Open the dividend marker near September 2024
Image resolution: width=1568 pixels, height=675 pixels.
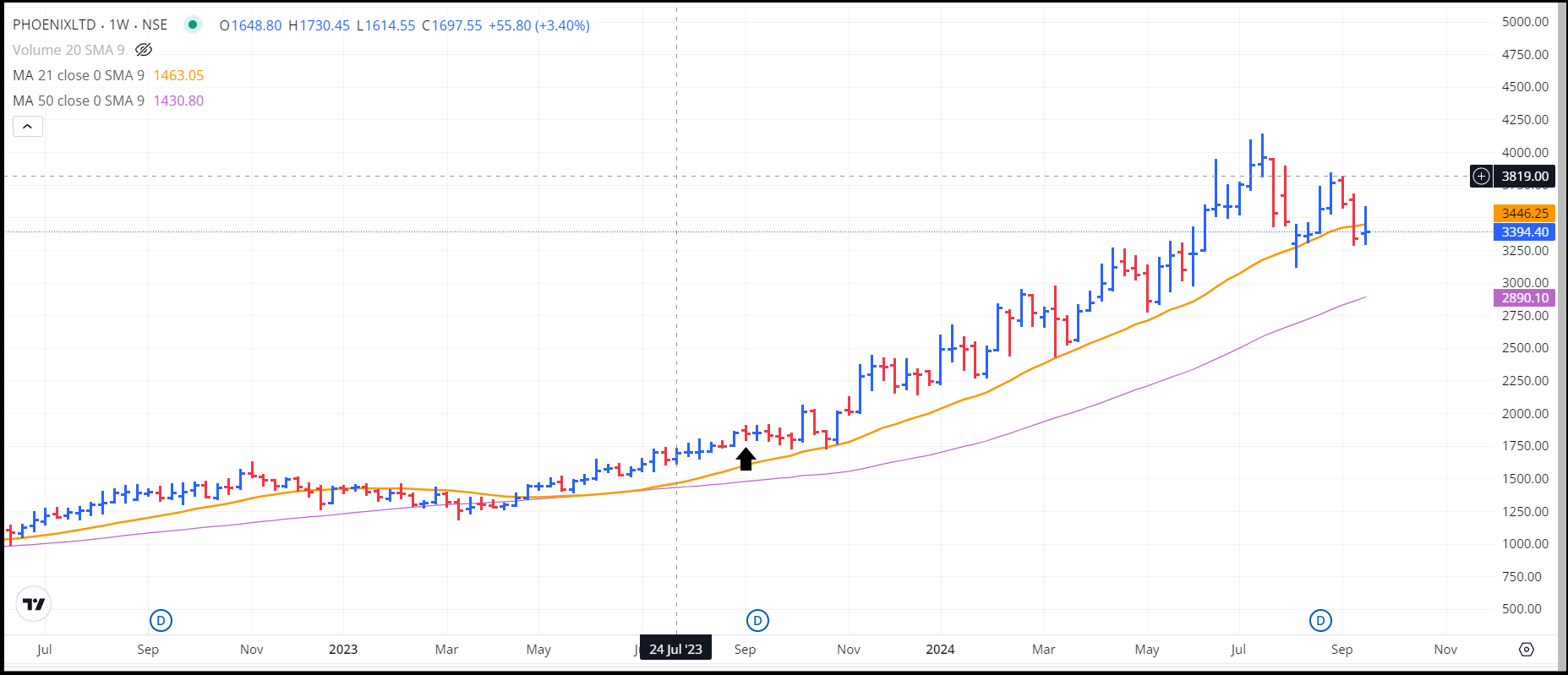pyautogui.click(x=1320, y=621)
